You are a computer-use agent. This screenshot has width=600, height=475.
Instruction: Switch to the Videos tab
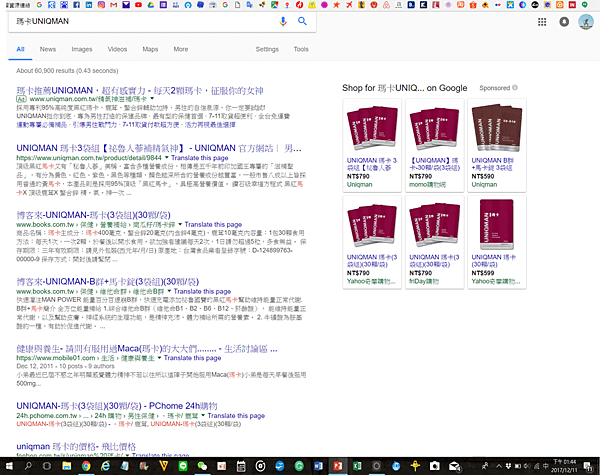click(x=117, y=49)
